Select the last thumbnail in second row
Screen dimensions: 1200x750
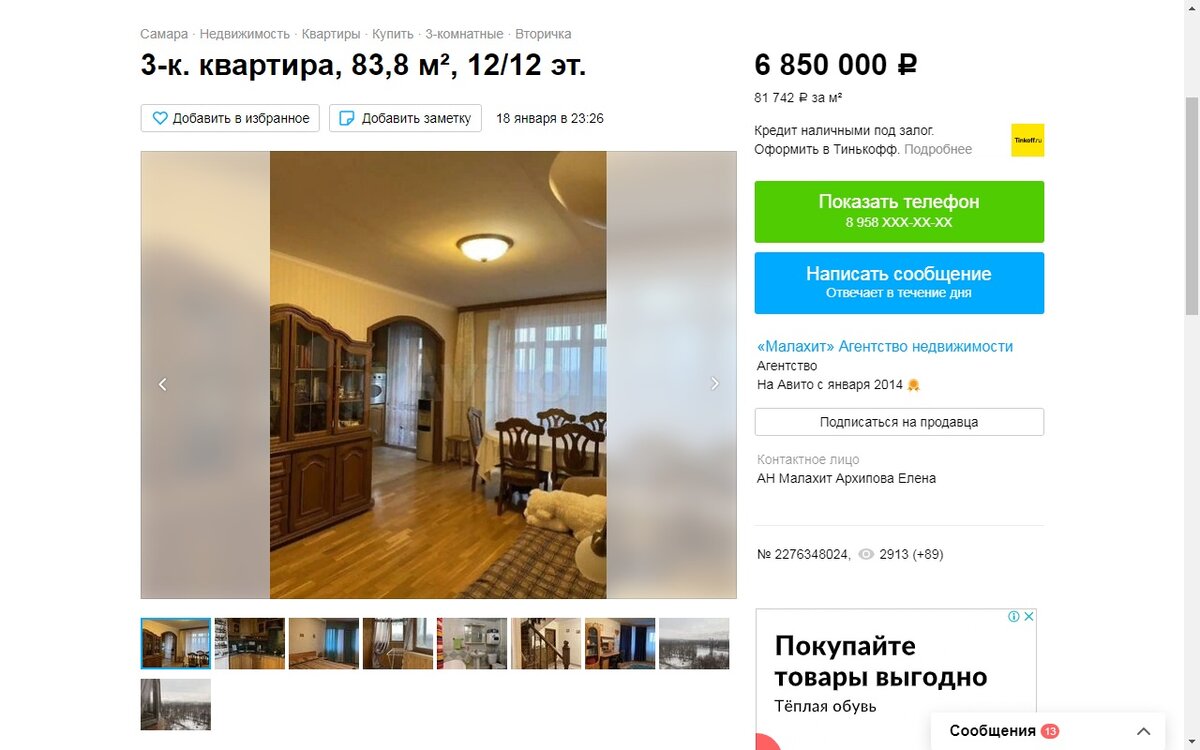tap(176, 705)
